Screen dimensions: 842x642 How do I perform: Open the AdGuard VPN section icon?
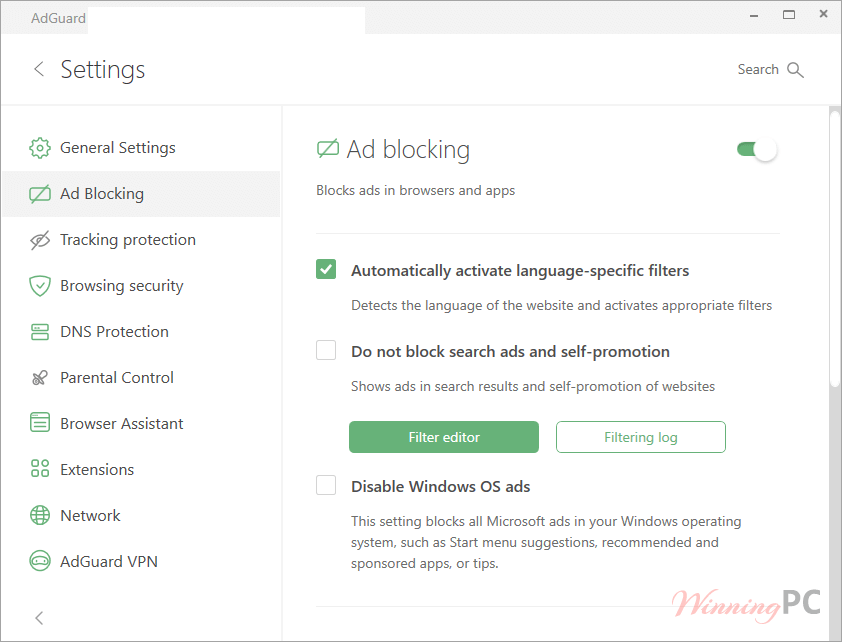(x=39, y=561)
